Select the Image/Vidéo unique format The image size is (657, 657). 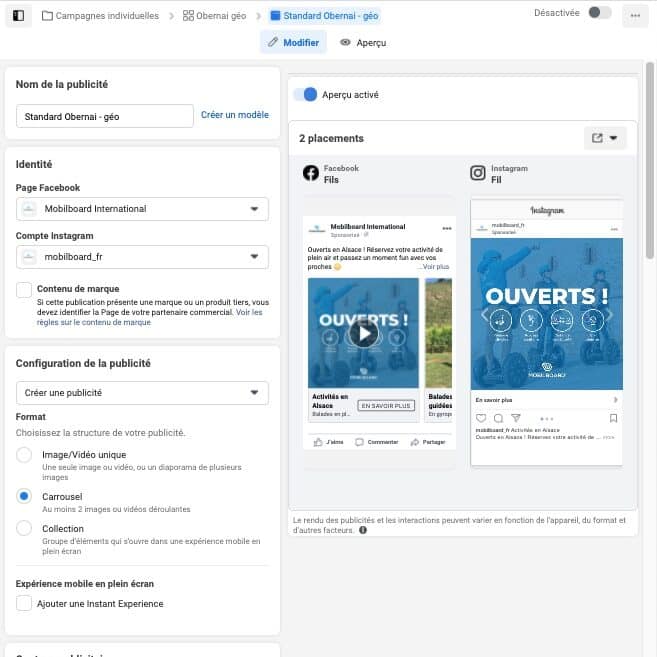coord(24,455)
